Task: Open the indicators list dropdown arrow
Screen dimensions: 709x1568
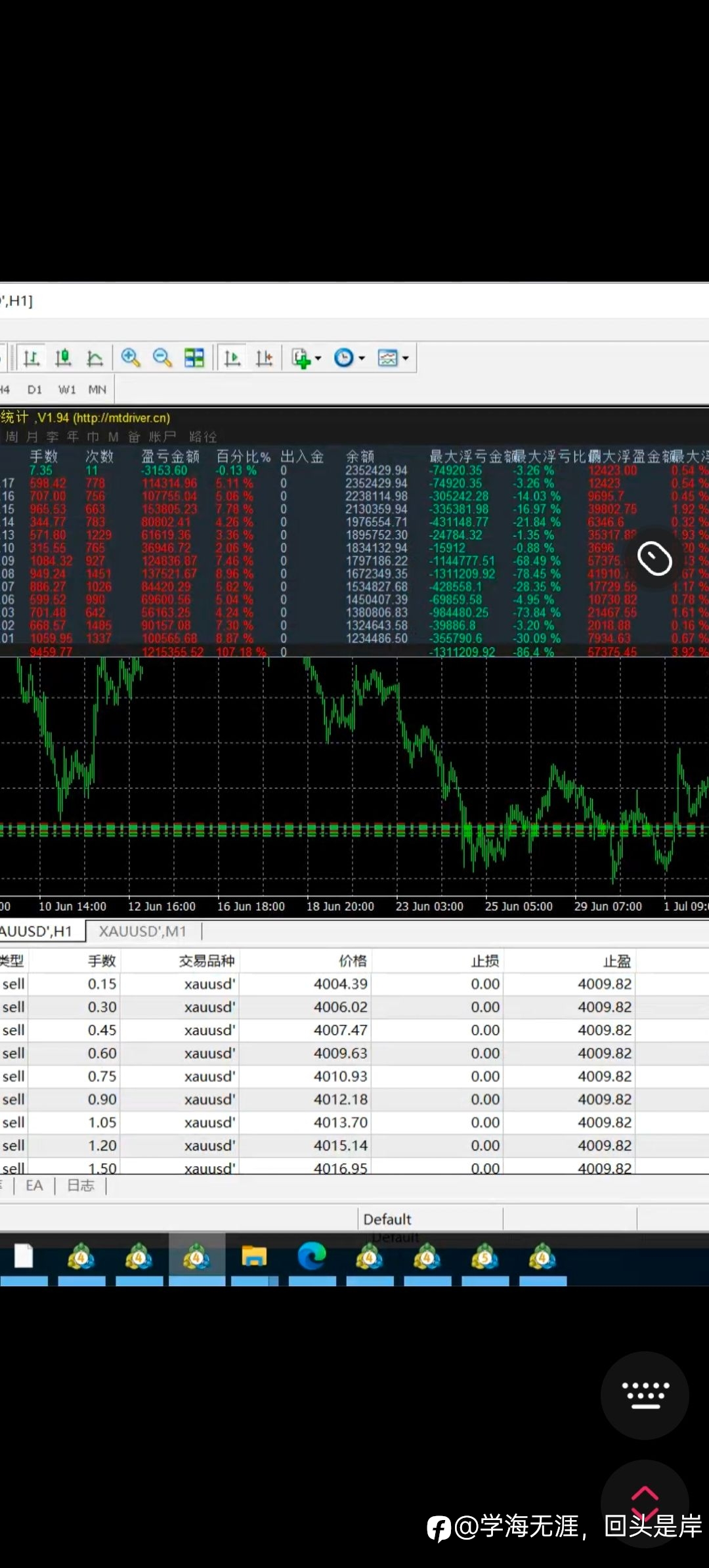Action: [x=318, y=359]
